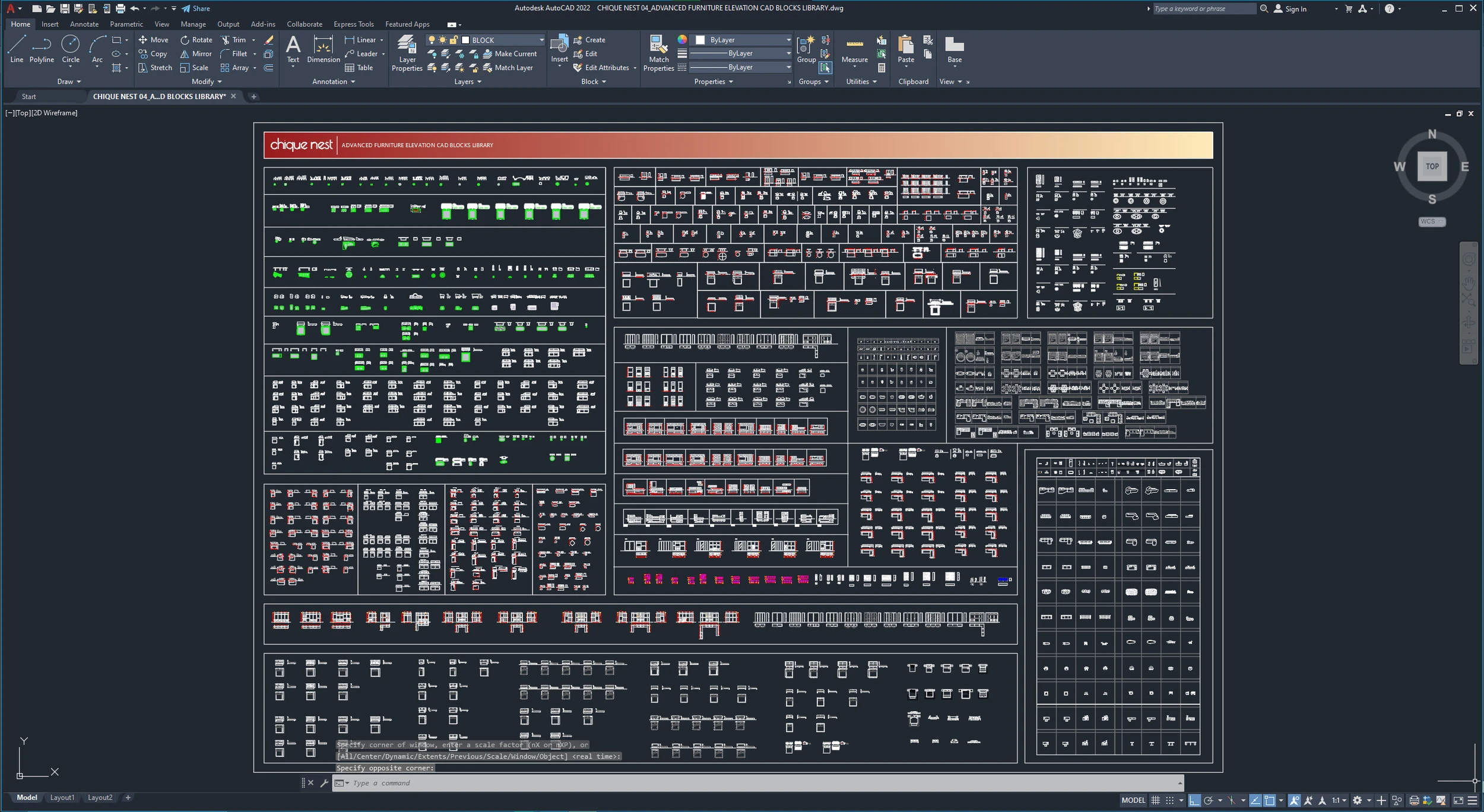Viewport: 1484px width, 812px height.
Task: Select the Arc tool
Action: click(97, 49)
